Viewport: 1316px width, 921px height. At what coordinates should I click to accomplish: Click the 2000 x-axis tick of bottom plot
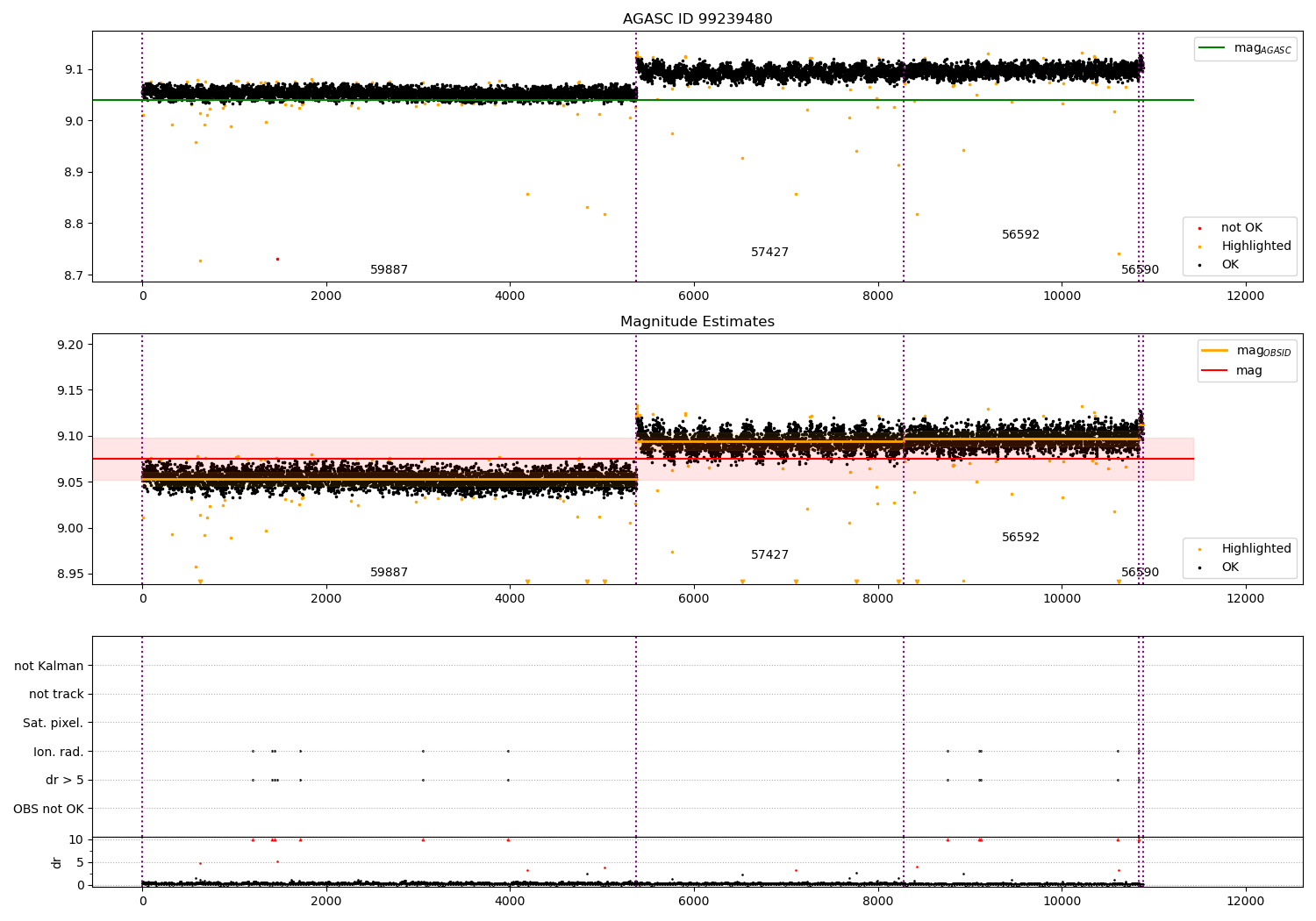326,902
